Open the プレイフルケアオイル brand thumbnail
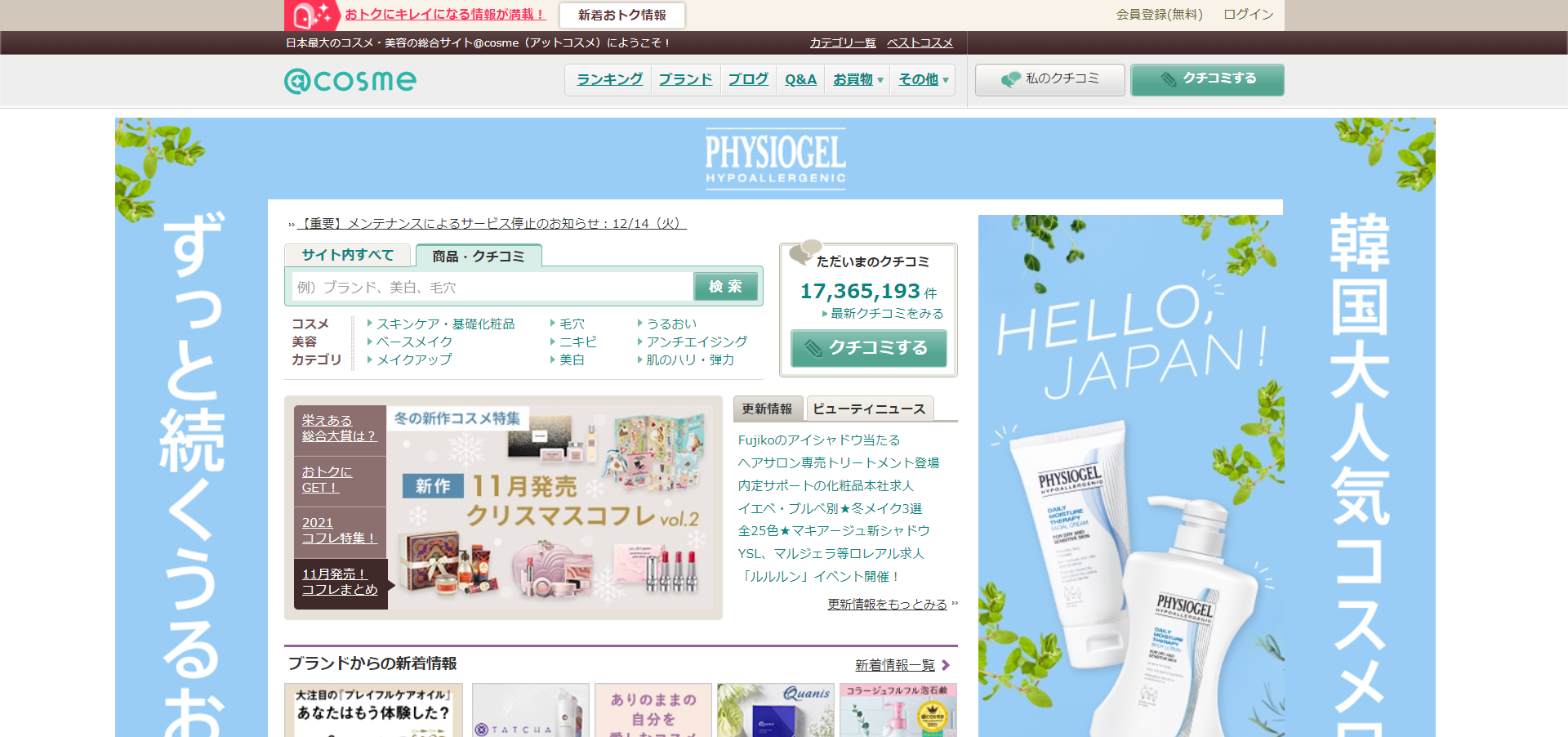 373,710
